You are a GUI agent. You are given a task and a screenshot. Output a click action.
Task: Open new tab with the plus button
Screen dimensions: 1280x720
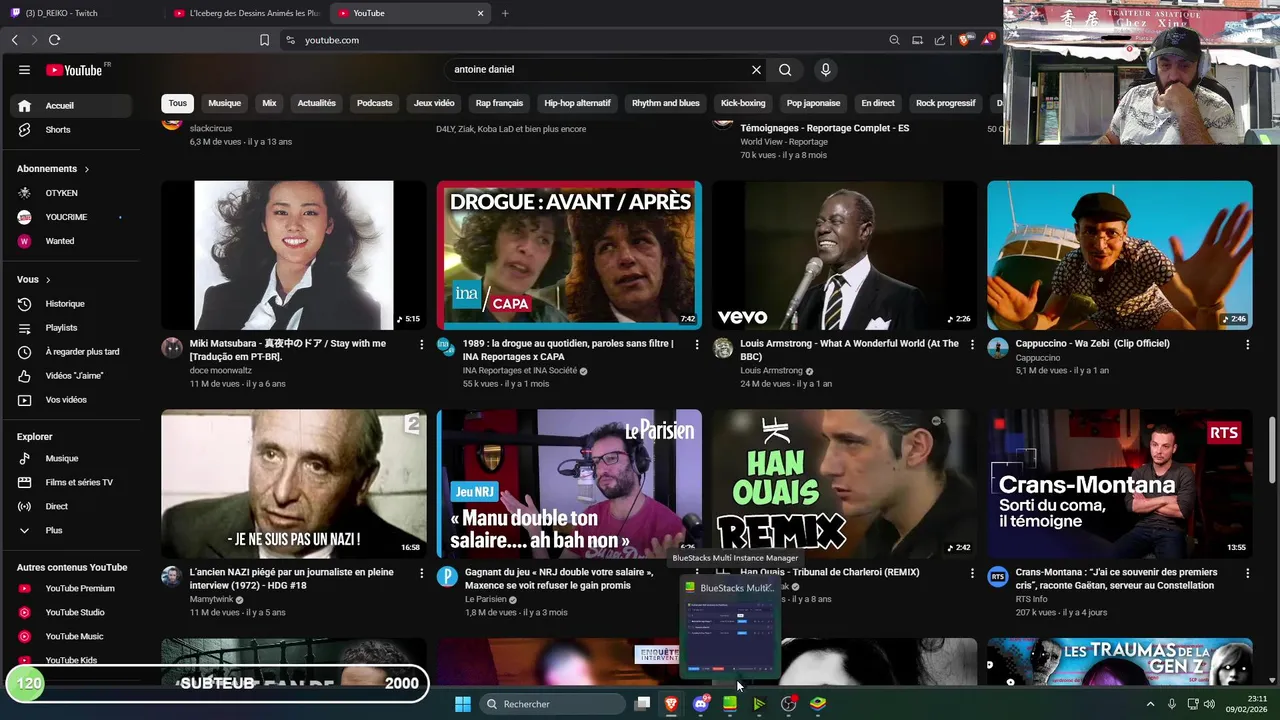click(505, 13)
